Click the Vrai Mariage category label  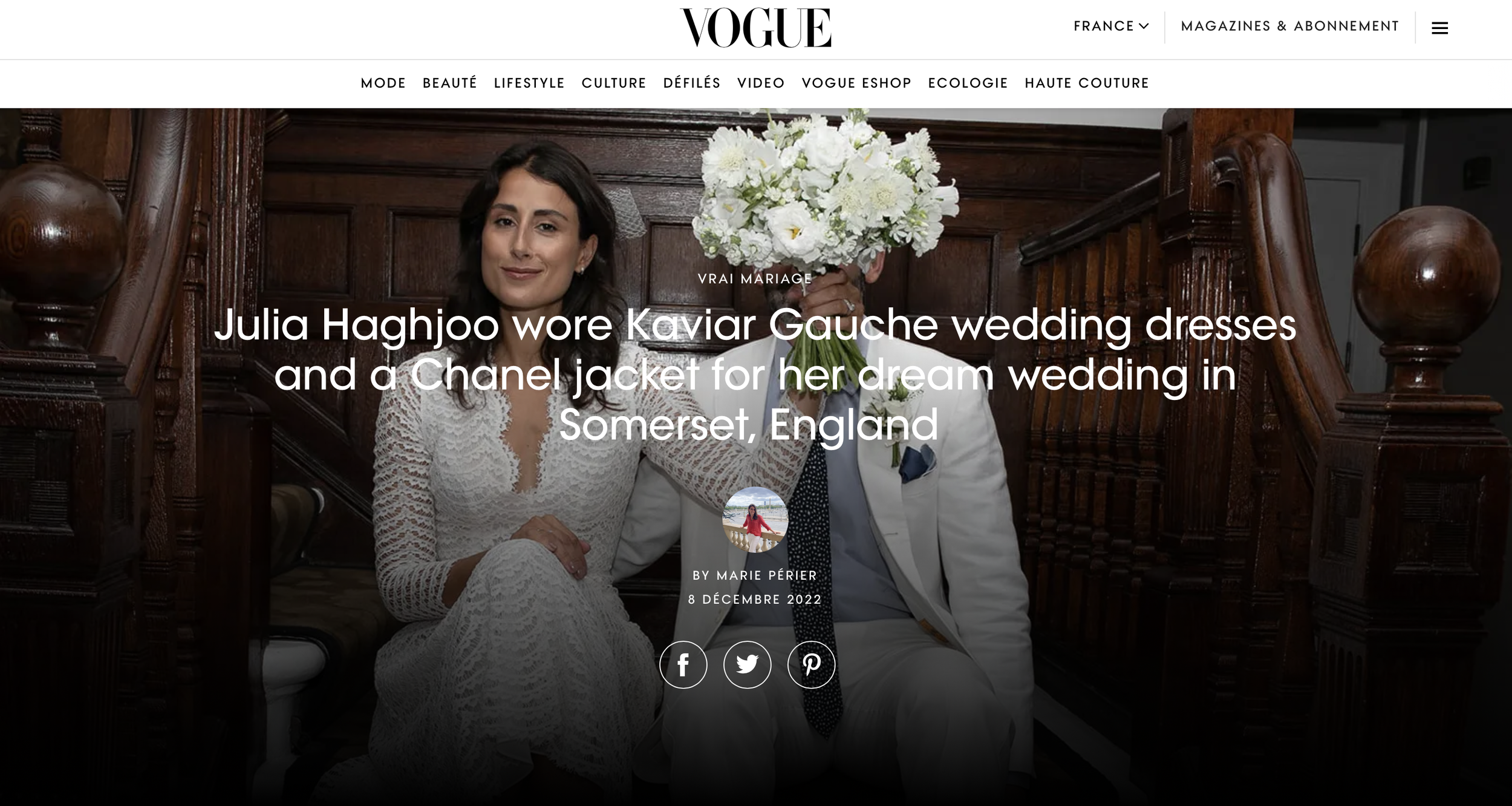tap(755, 279)
